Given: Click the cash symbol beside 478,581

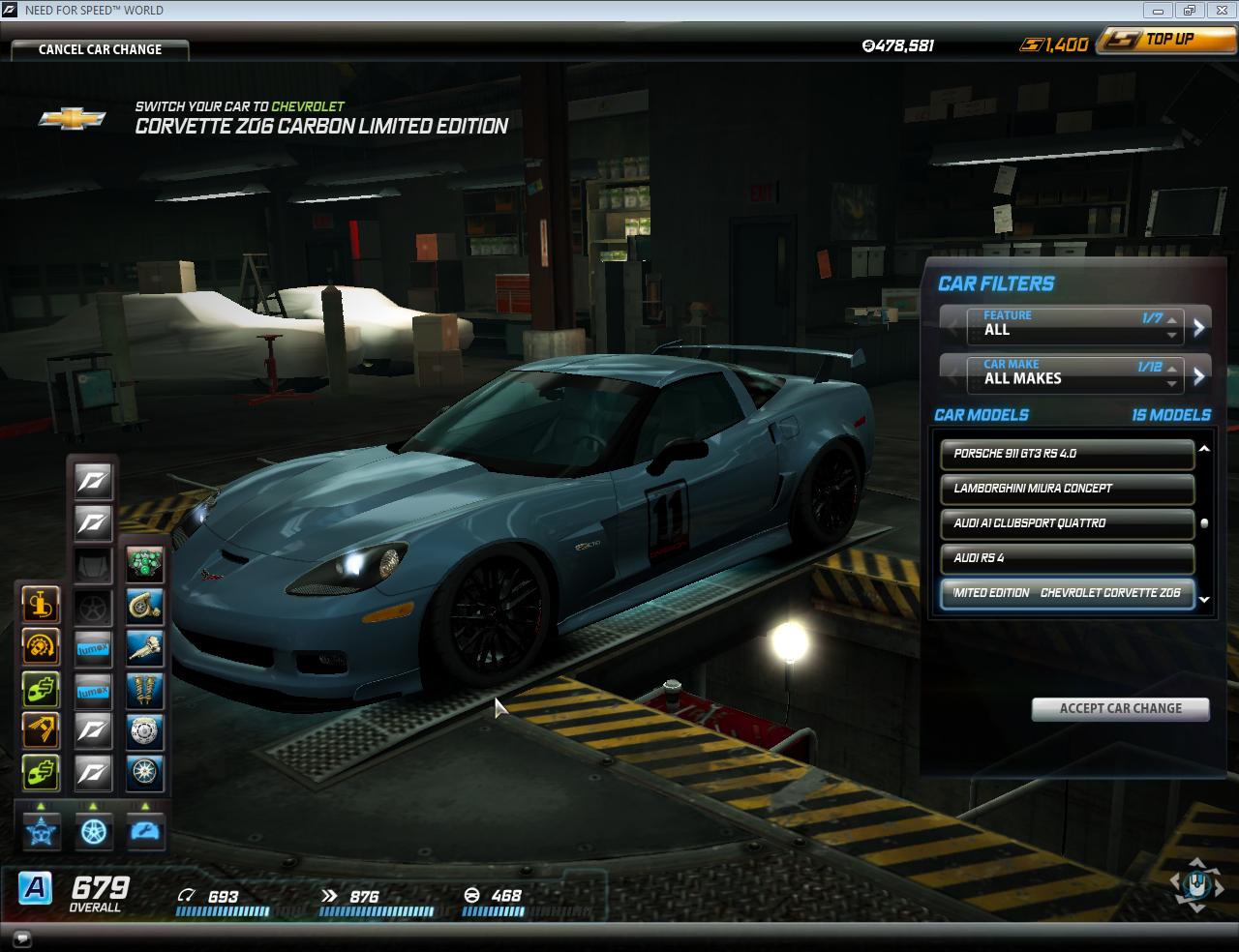Looking at the screenshot, I should [x=868, y=45].
